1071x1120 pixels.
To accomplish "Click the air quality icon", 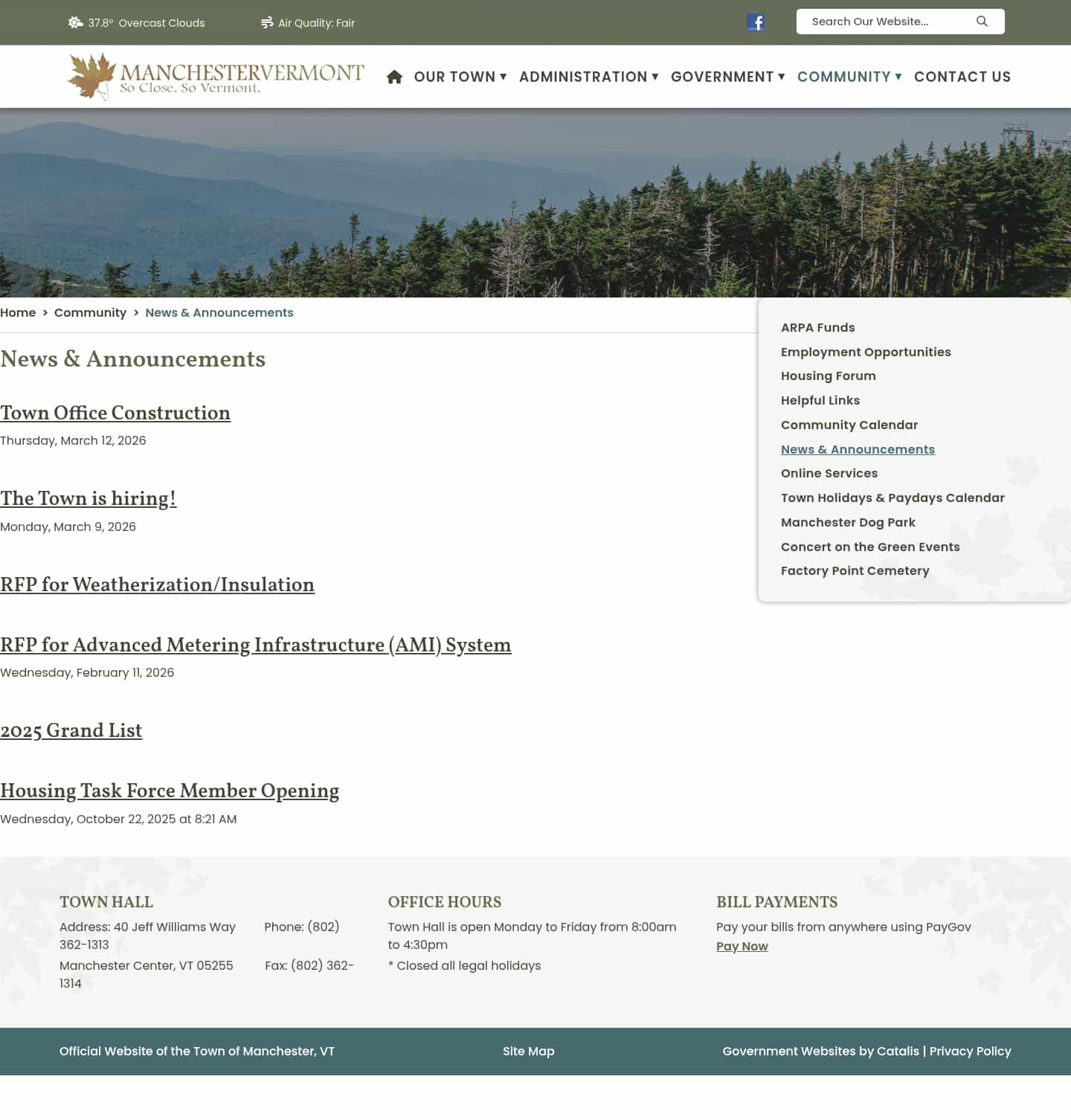I will point(267,22).
